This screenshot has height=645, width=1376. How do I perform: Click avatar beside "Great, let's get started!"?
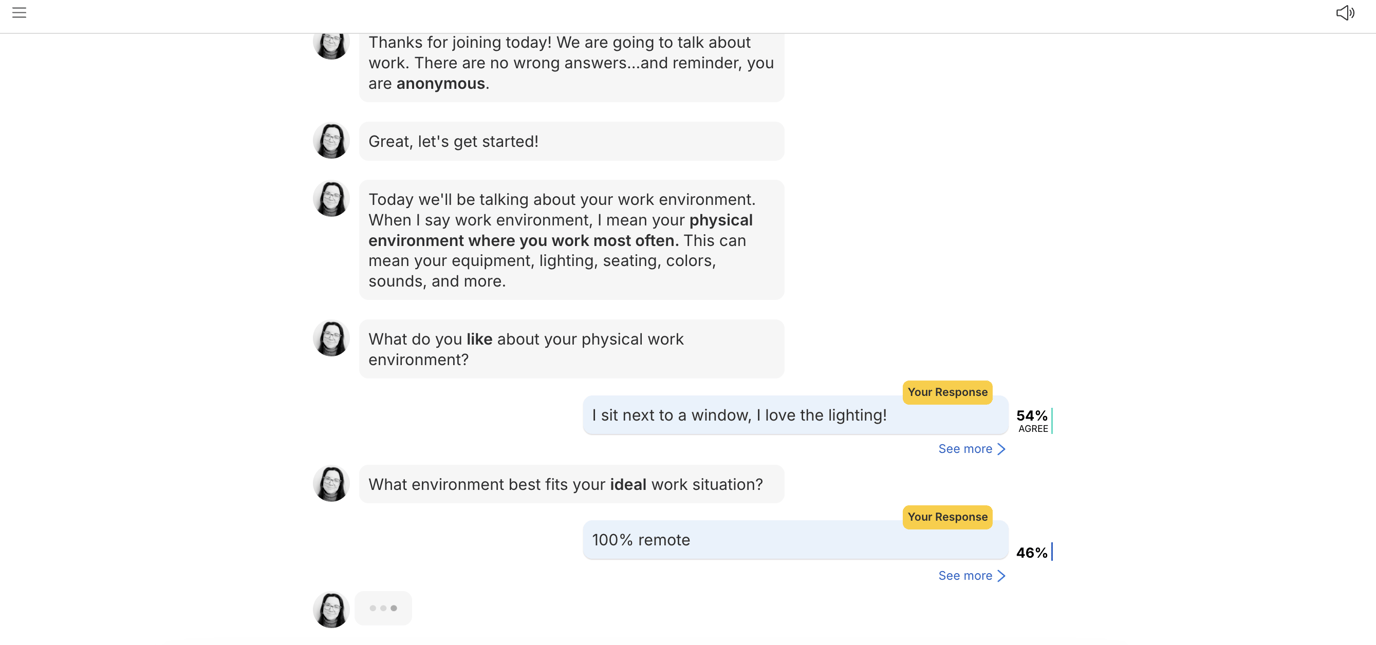pyautogui.click(x=331, y=141)
